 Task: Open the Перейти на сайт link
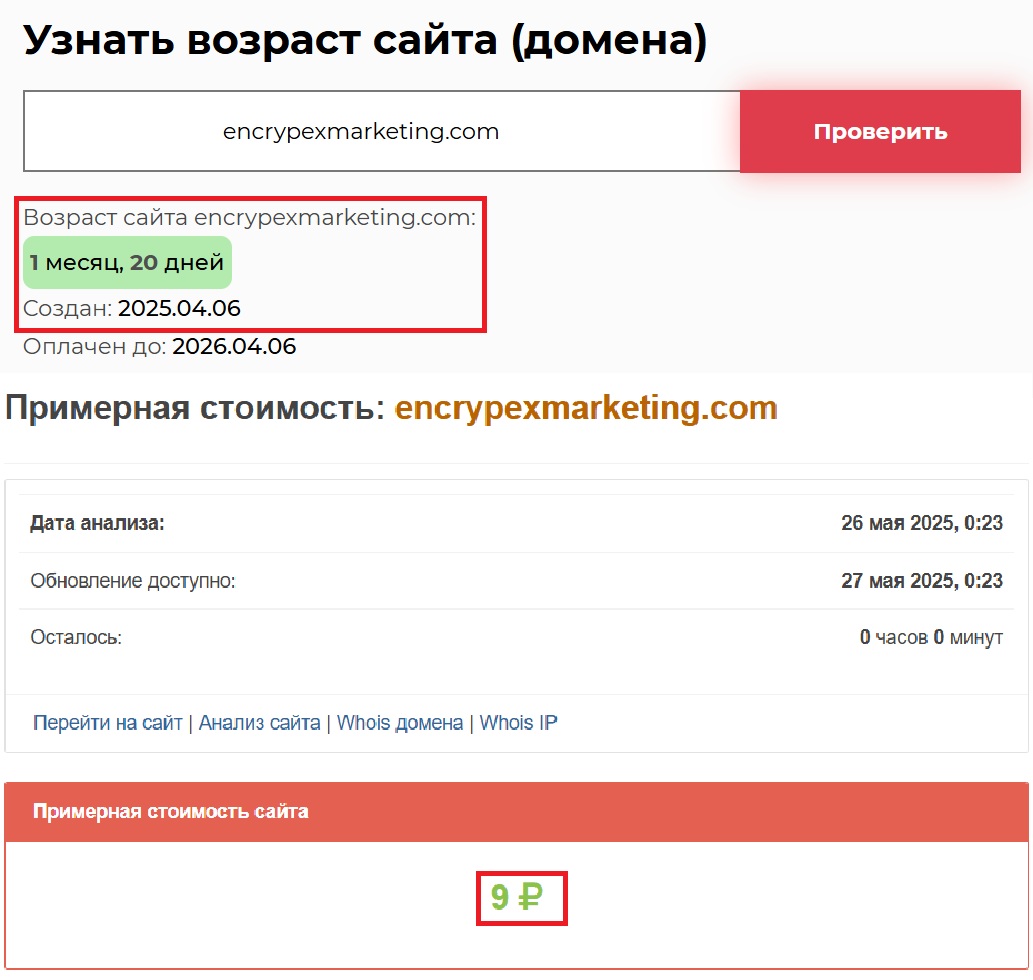coord(104,722)
